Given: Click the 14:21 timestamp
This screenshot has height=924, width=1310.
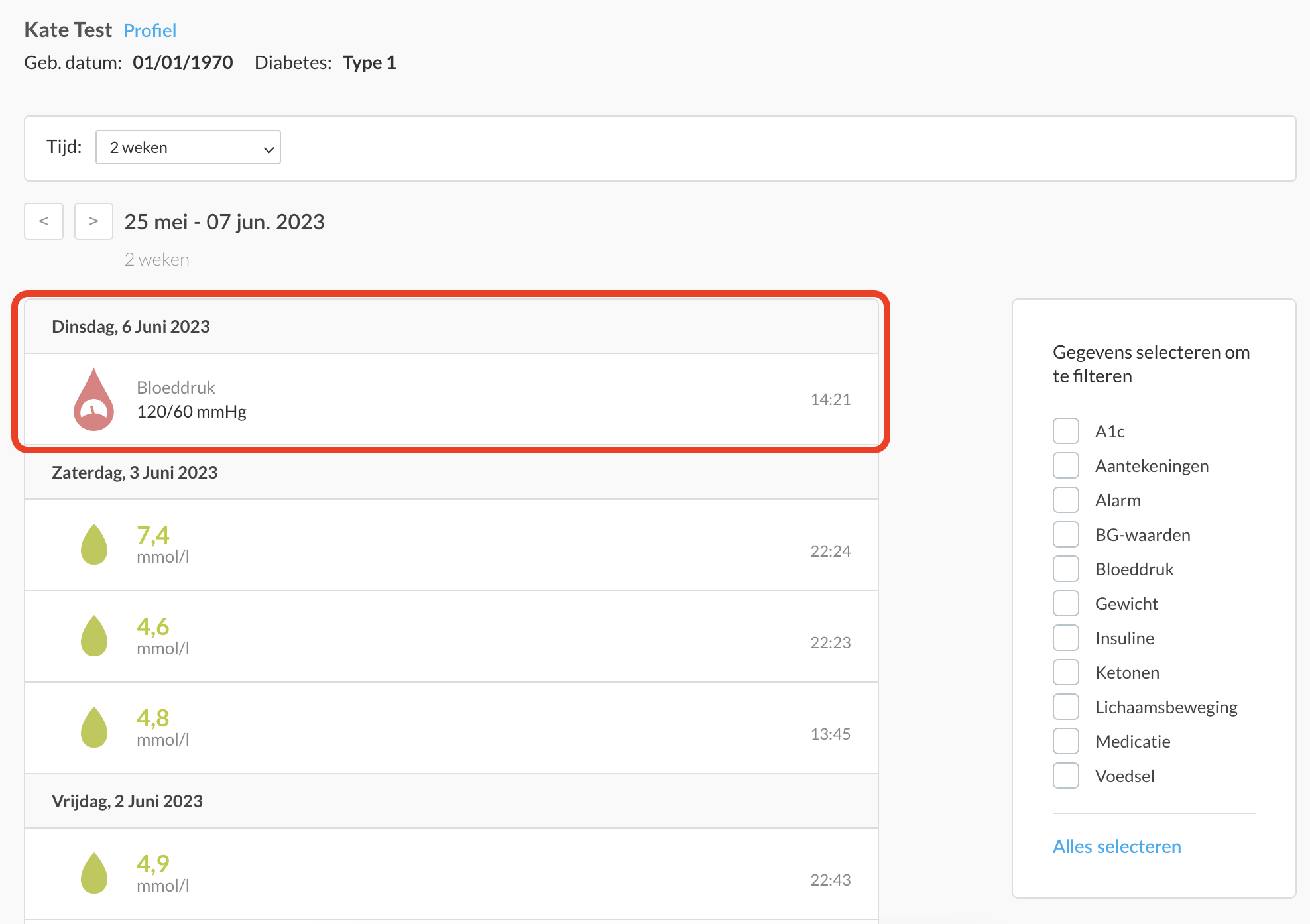Looking at the screenshot, I should tap(831, 399).
